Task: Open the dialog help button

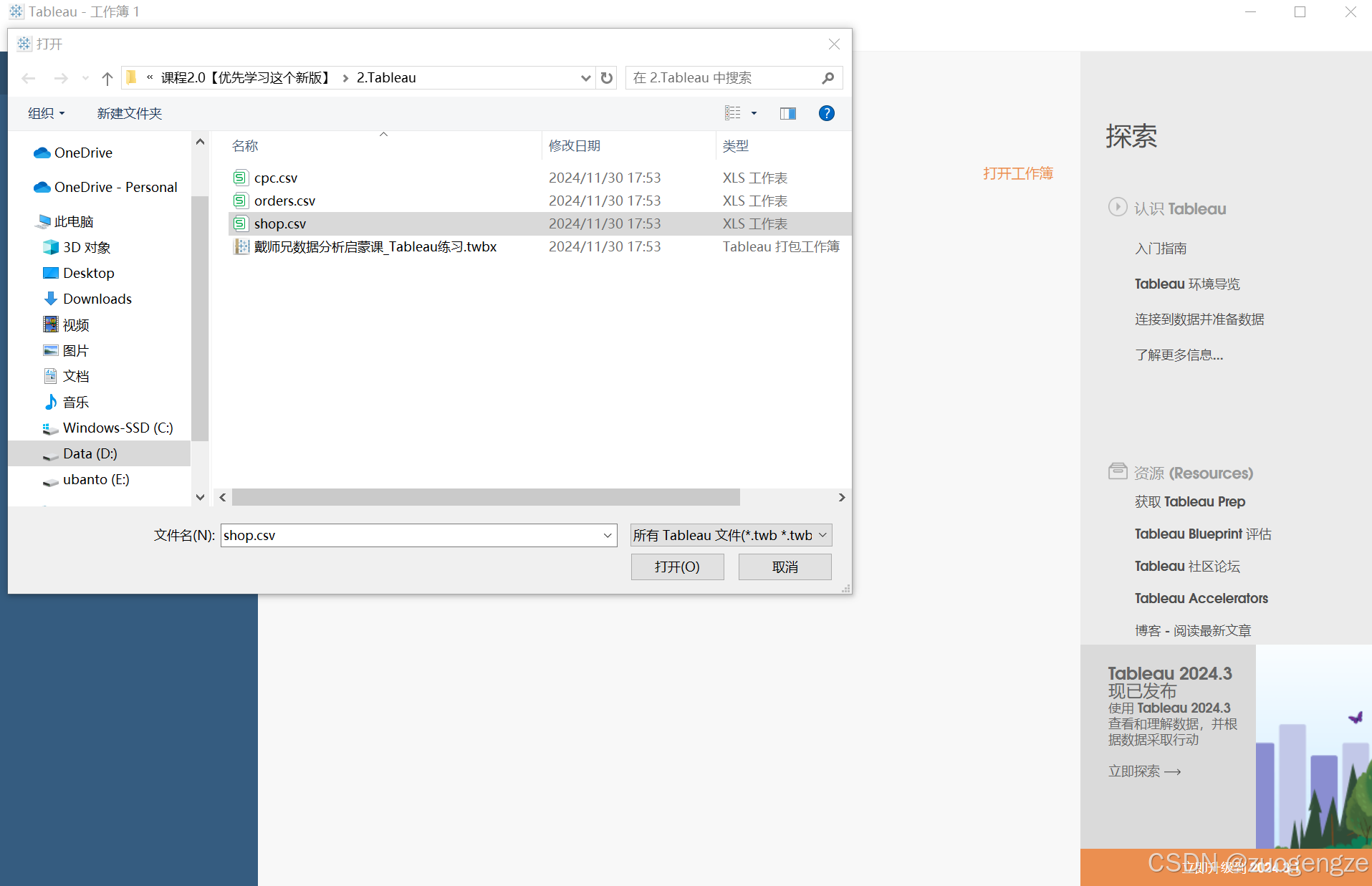Action: pyautogui.click(x=826, y=113)
